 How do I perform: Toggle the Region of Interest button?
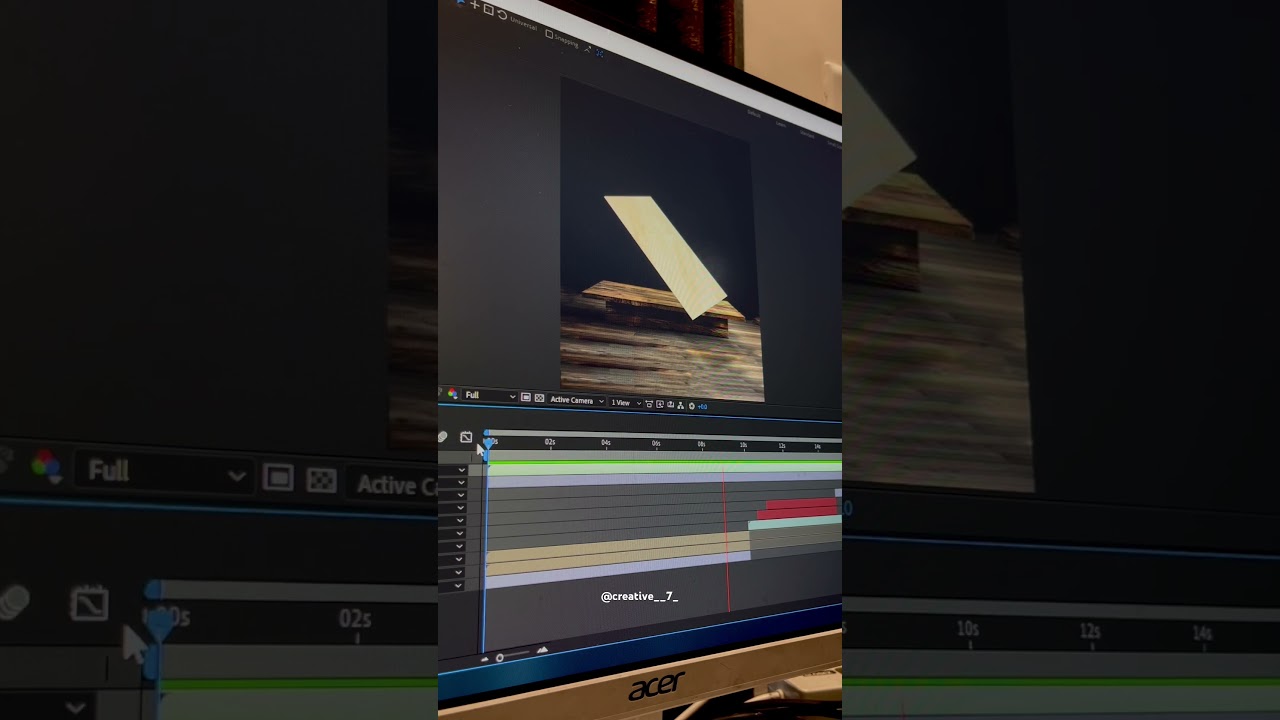tap(526, 397)
